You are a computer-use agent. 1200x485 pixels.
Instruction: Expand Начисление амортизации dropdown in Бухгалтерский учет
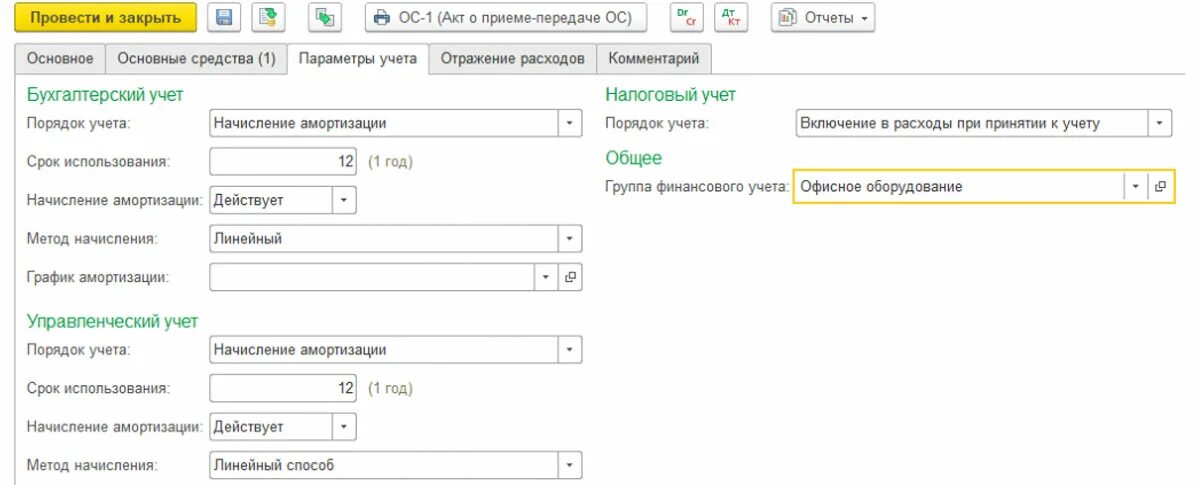[343, 200]
